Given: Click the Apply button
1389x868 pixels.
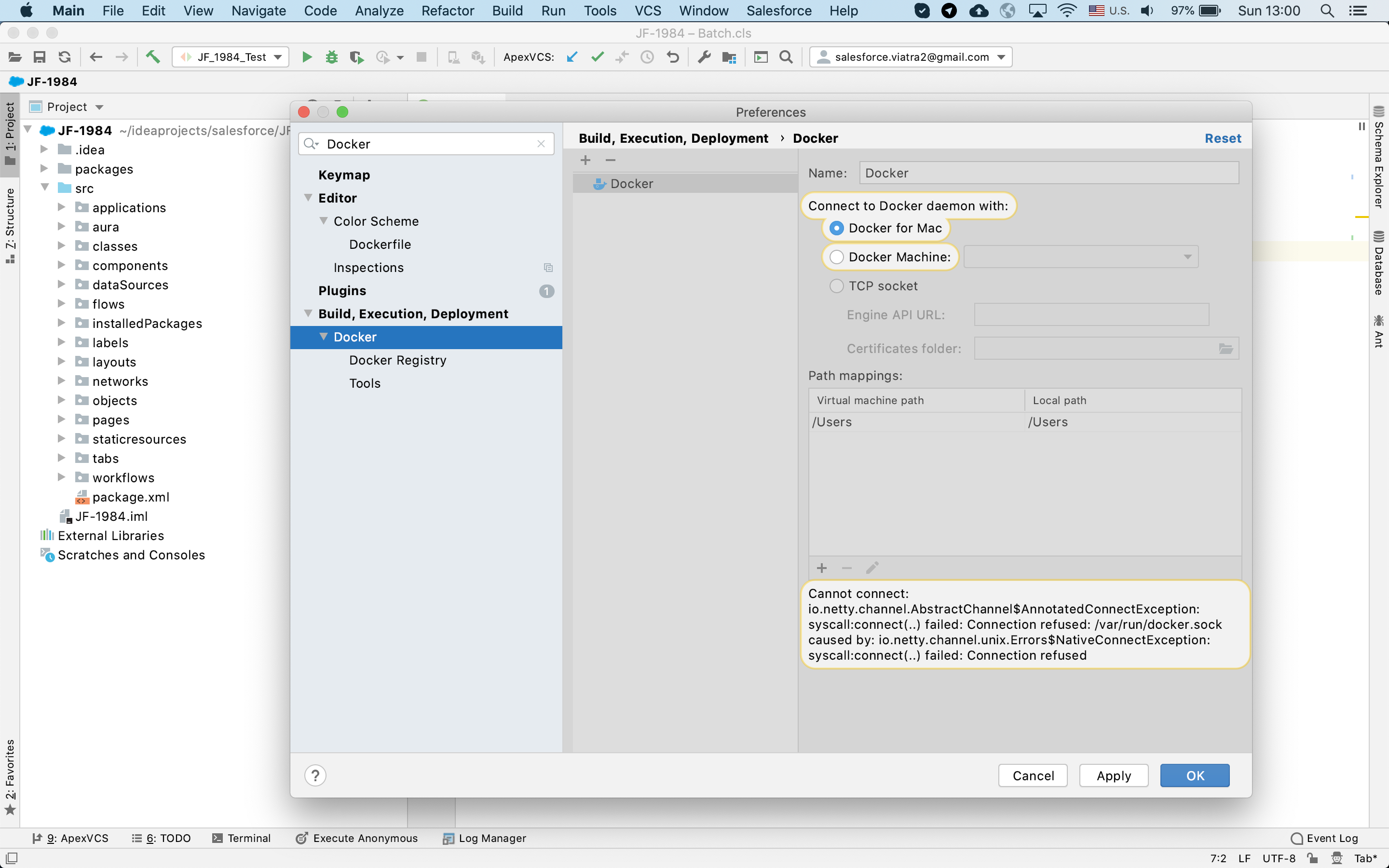Looking at the screenshot, I should (x=1113, y=775).
